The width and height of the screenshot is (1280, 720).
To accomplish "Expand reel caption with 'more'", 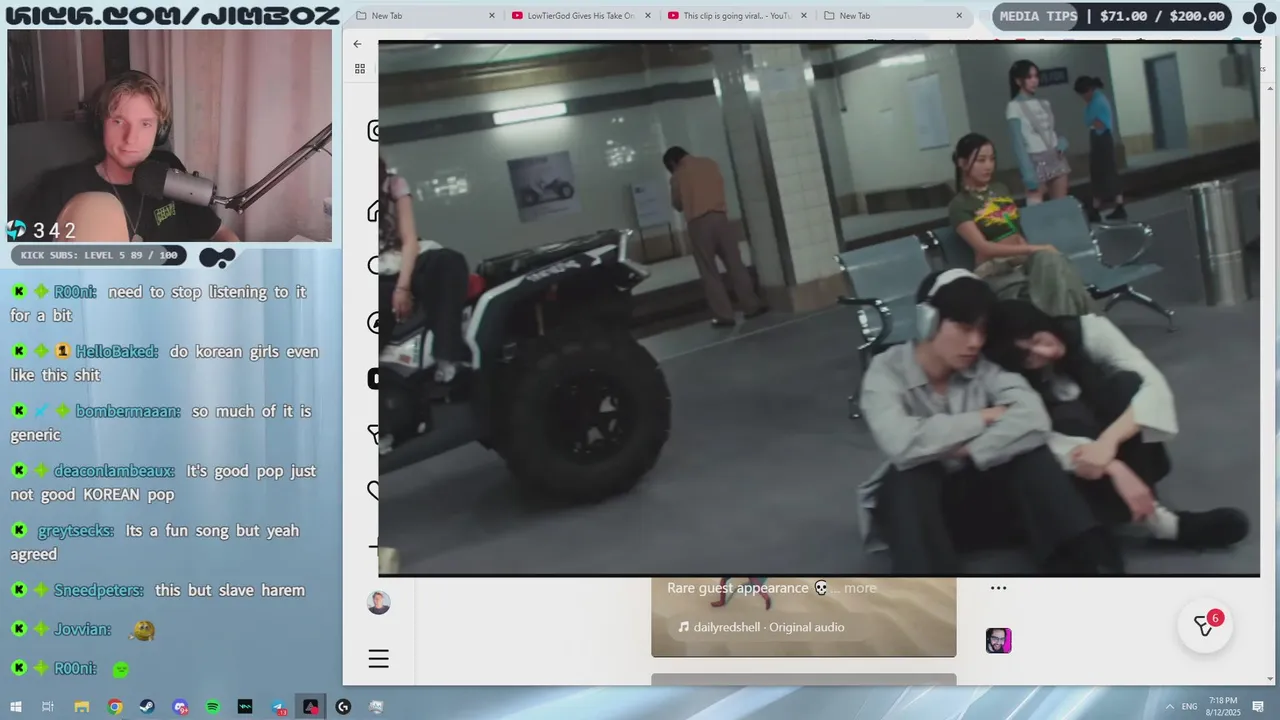I will tap(860, 588).
